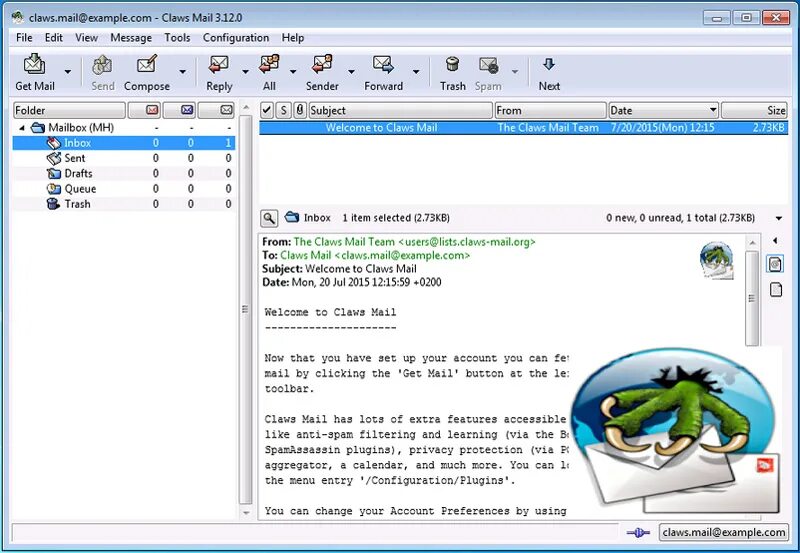Open quick search magnifier icon
This screenshot has height=553, width=800.
point(269,218)
